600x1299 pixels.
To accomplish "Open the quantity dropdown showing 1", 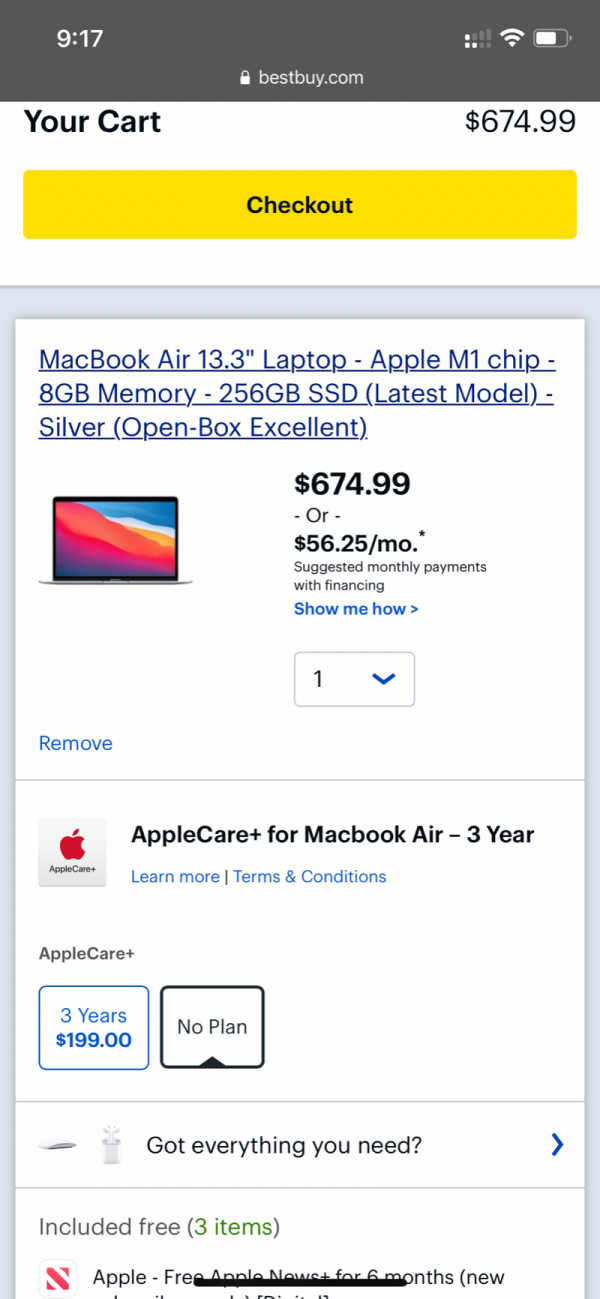I will [354, 679].
